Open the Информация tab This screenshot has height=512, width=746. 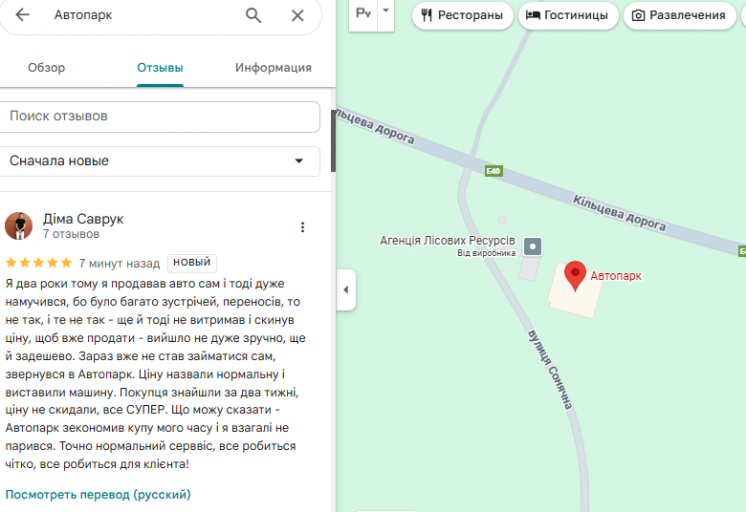[273, 68]
